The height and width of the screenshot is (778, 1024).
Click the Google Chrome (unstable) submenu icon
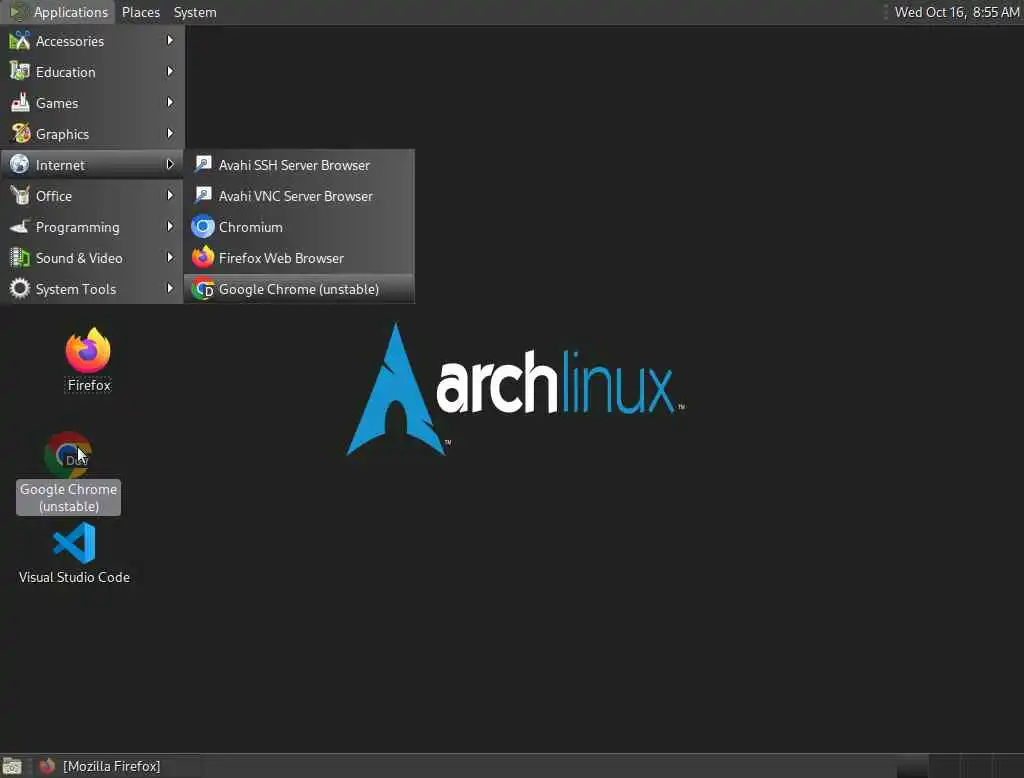tap(203, 289)
